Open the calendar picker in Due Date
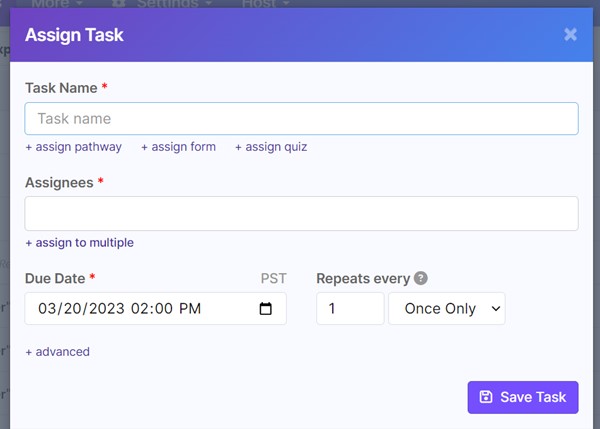Viewport: 600px width, 429px height. [x=265, y=309]
